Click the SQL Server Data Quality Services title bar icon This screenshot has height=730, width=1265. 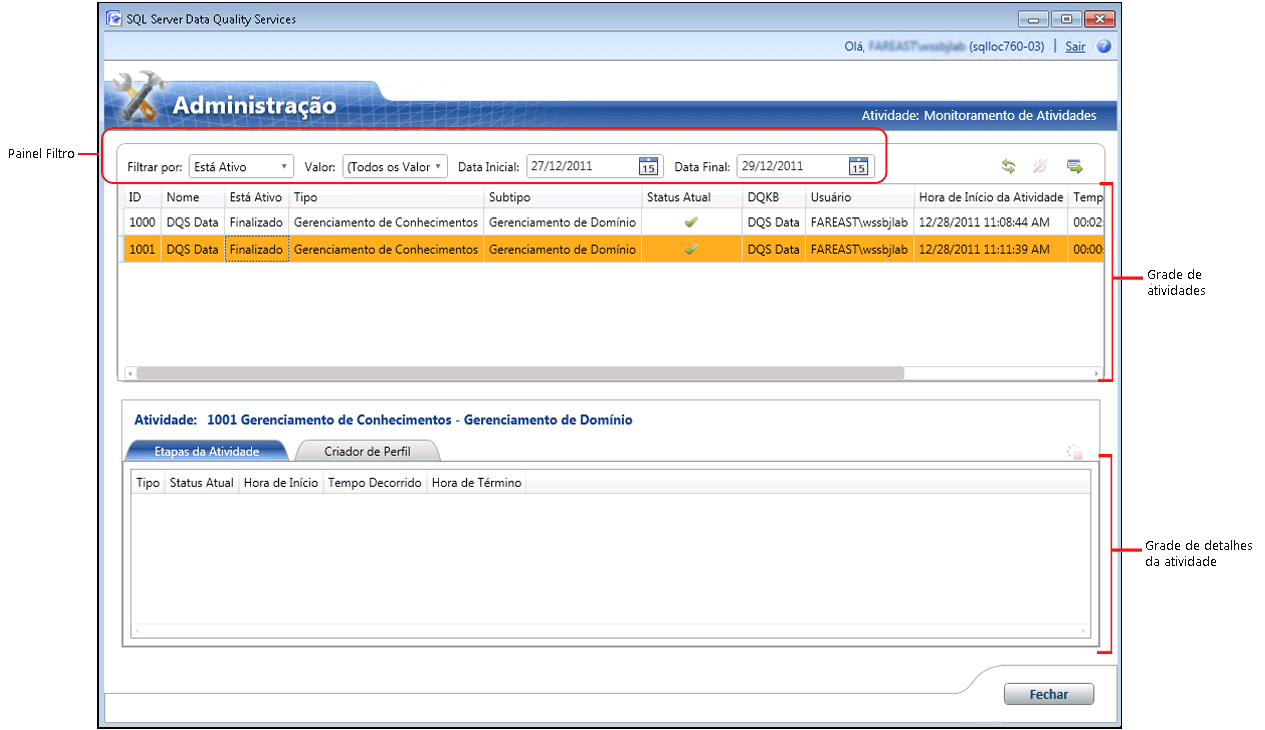click(x=115, y=19)
